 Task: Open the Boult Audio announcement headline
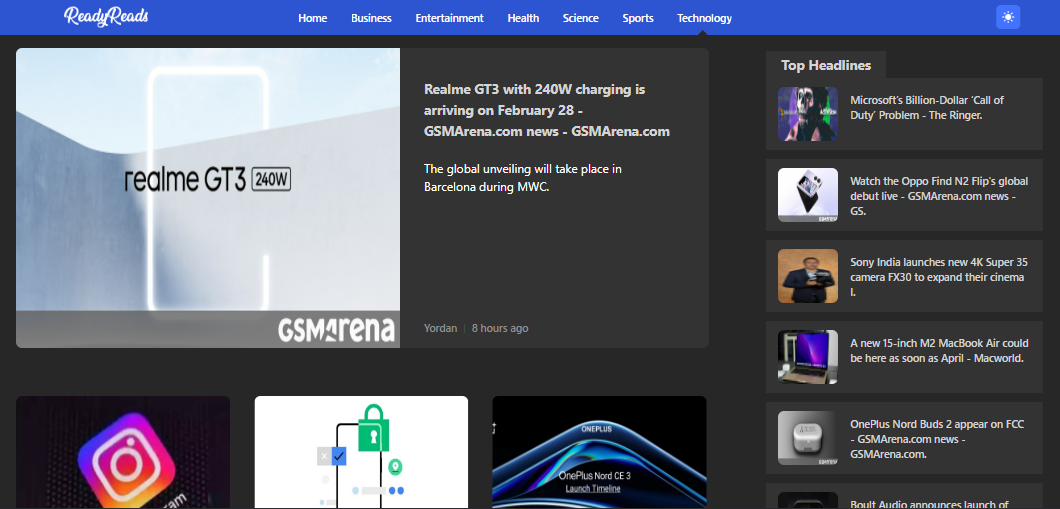pyautogui.click(x=930, y=504)
